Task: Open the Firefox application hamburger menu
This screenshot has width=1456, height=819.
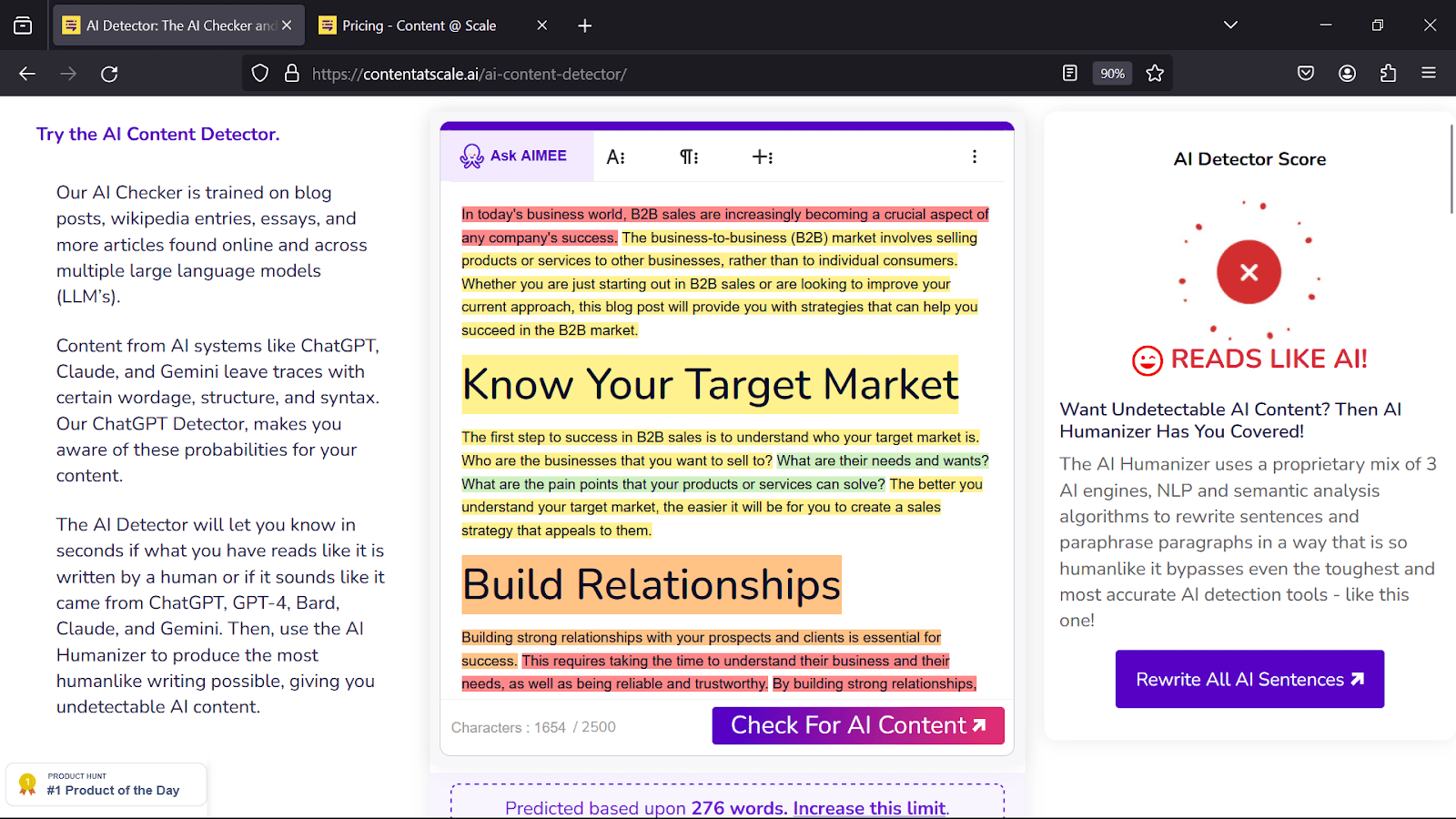Action: 1429,74
